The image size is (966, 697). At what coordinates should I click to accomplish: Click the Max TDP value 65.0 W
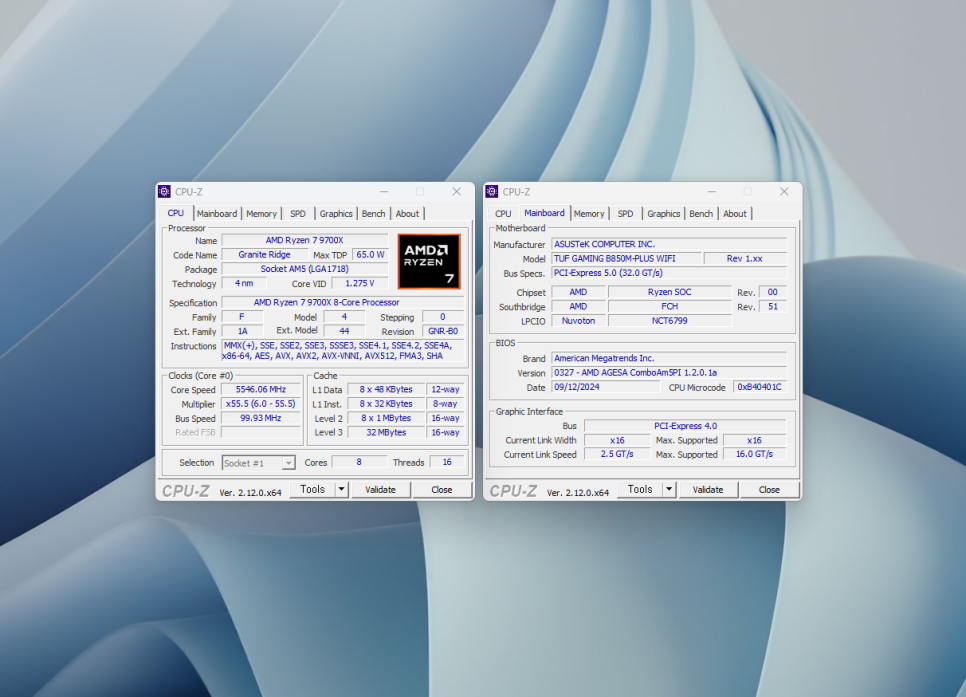[x=370, y=255]
